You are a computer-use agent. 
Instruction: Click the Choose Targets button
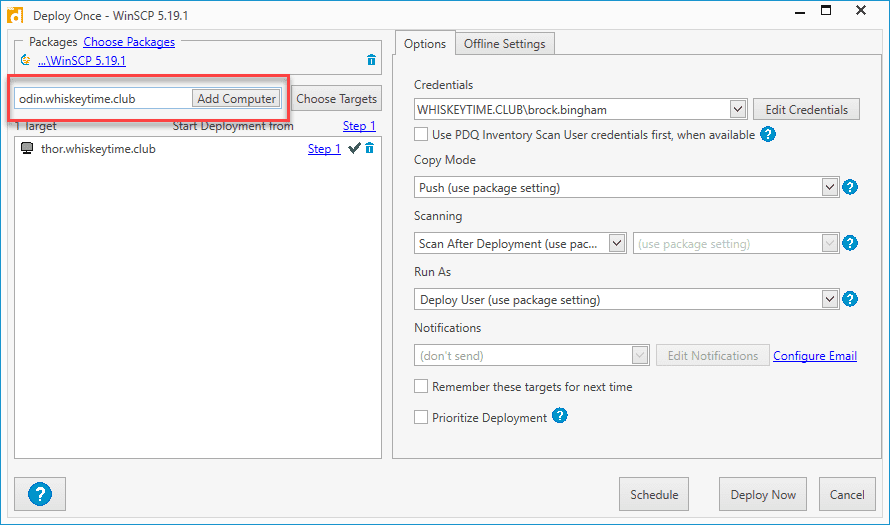337,99
